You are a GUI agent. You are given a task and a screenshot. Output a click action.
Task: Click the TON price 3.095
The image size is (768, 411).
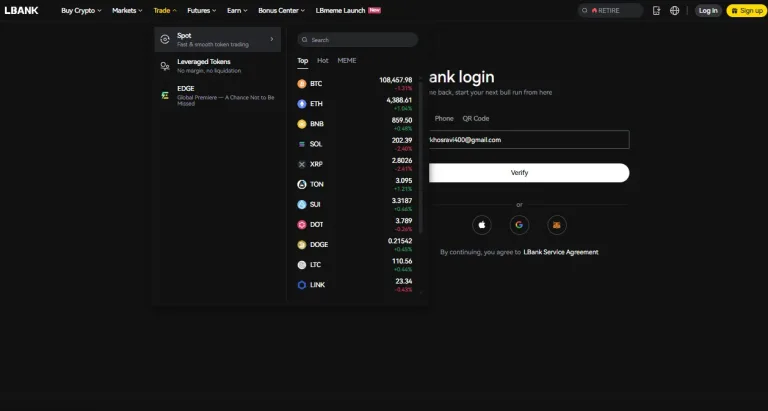[x=404, y=180]
